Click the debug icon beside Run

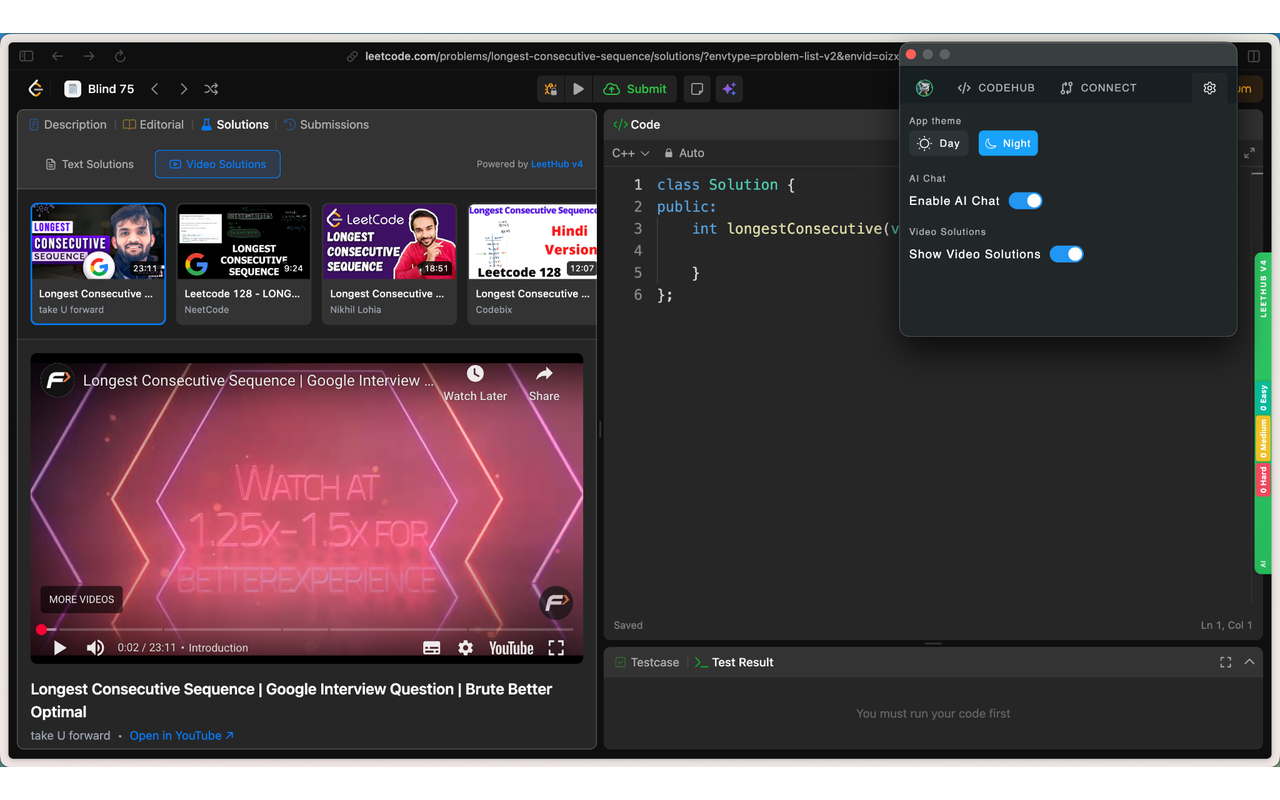click(x=551, y=89)
